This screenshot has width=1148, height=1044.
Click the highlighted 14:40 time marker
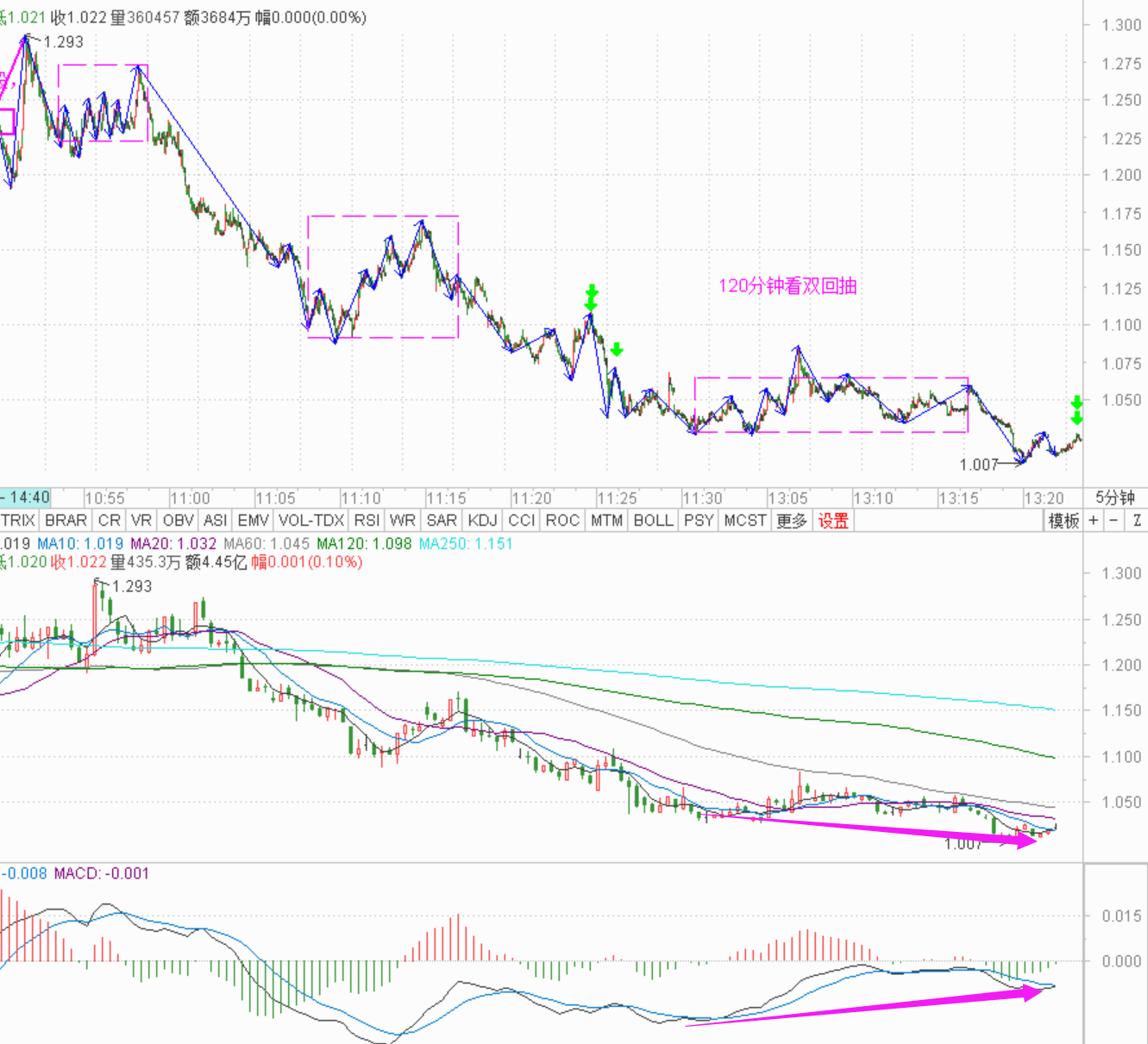(x=28, y=497)
